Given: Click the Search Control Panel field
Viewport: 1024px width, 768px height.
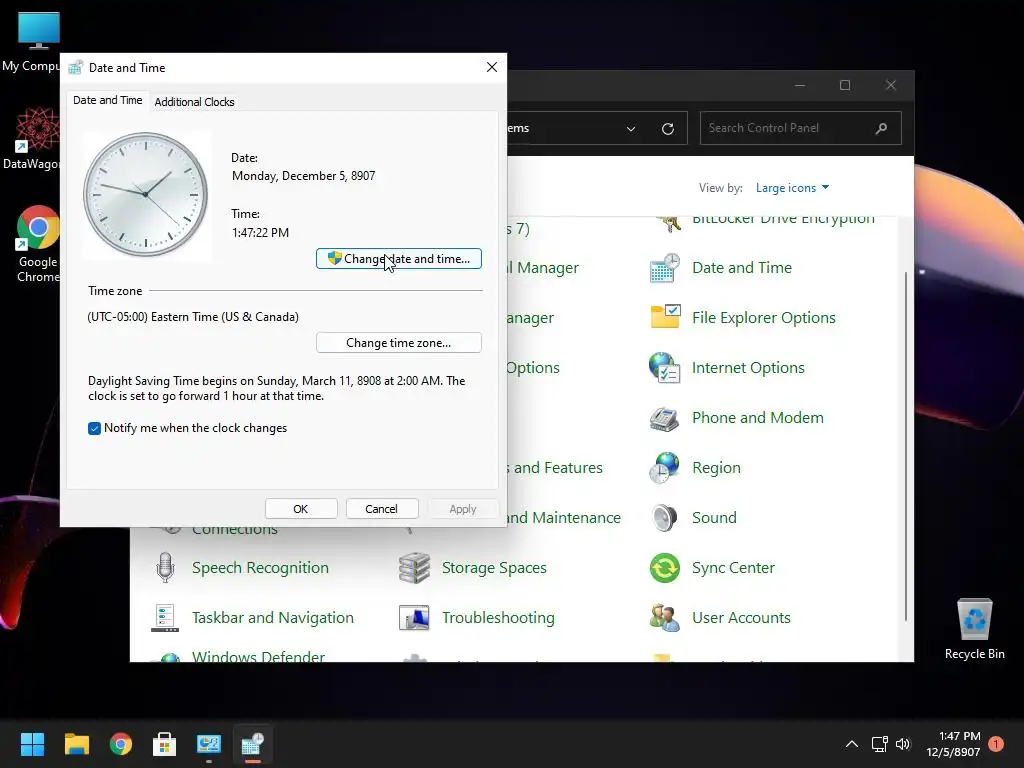Looking at the screenshot, I should 801,128.
